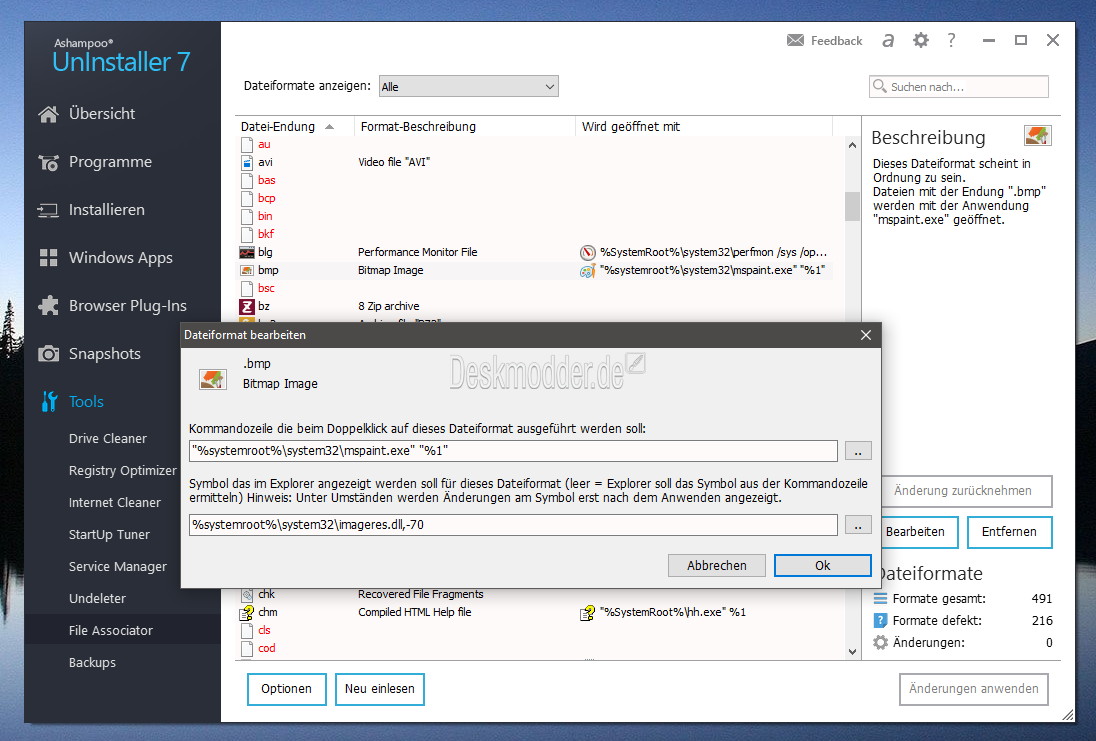Click the Windows Apps tiles icon
The image size is (1096, 741).
tap(48, 258)
